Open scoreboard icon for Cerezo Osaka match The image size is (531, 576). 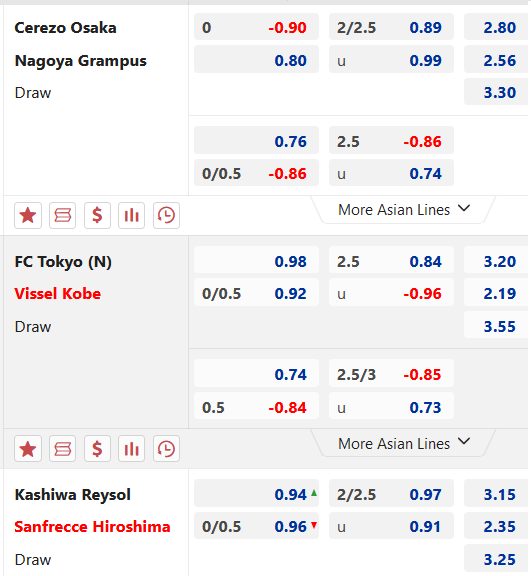click(62, 215)
